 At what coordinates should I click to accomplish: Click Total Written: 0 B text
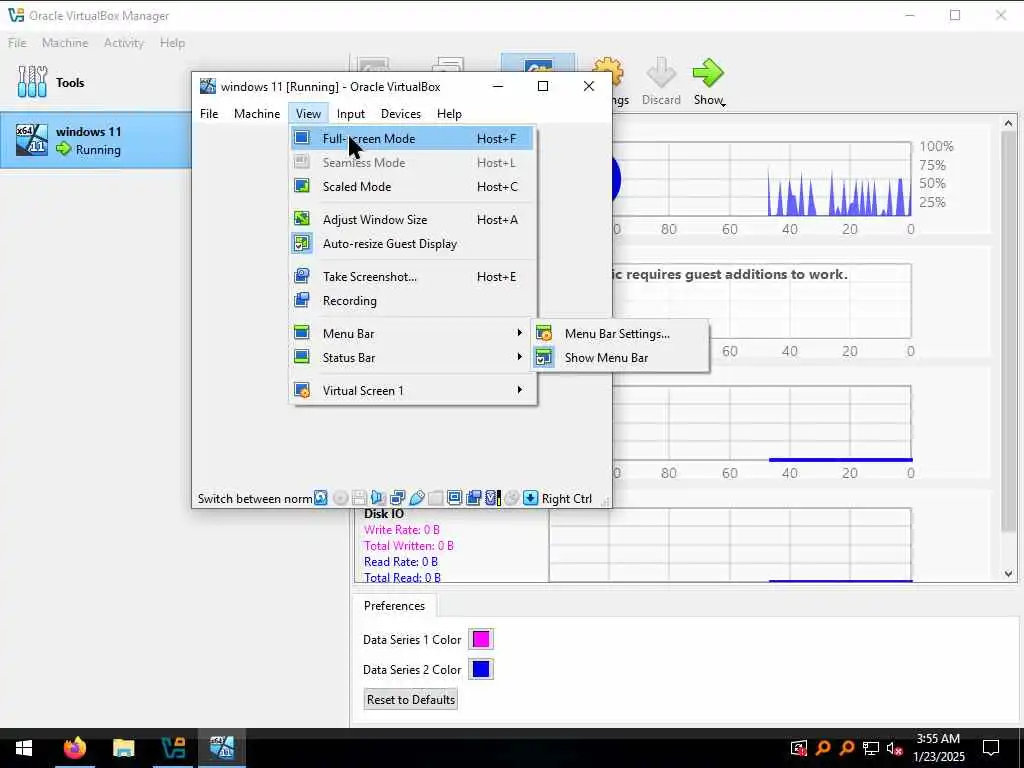pos(409,545)
